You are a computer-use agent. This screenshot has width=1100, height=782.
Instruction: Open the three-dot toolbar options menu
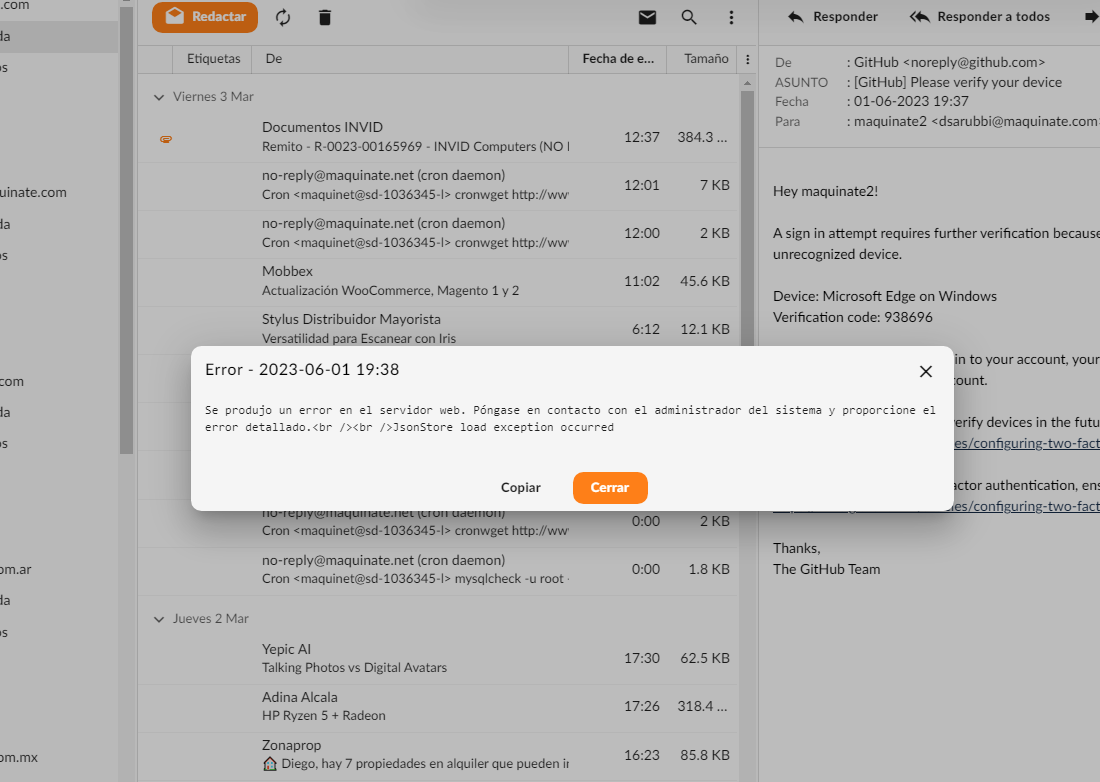pos(731,18)
